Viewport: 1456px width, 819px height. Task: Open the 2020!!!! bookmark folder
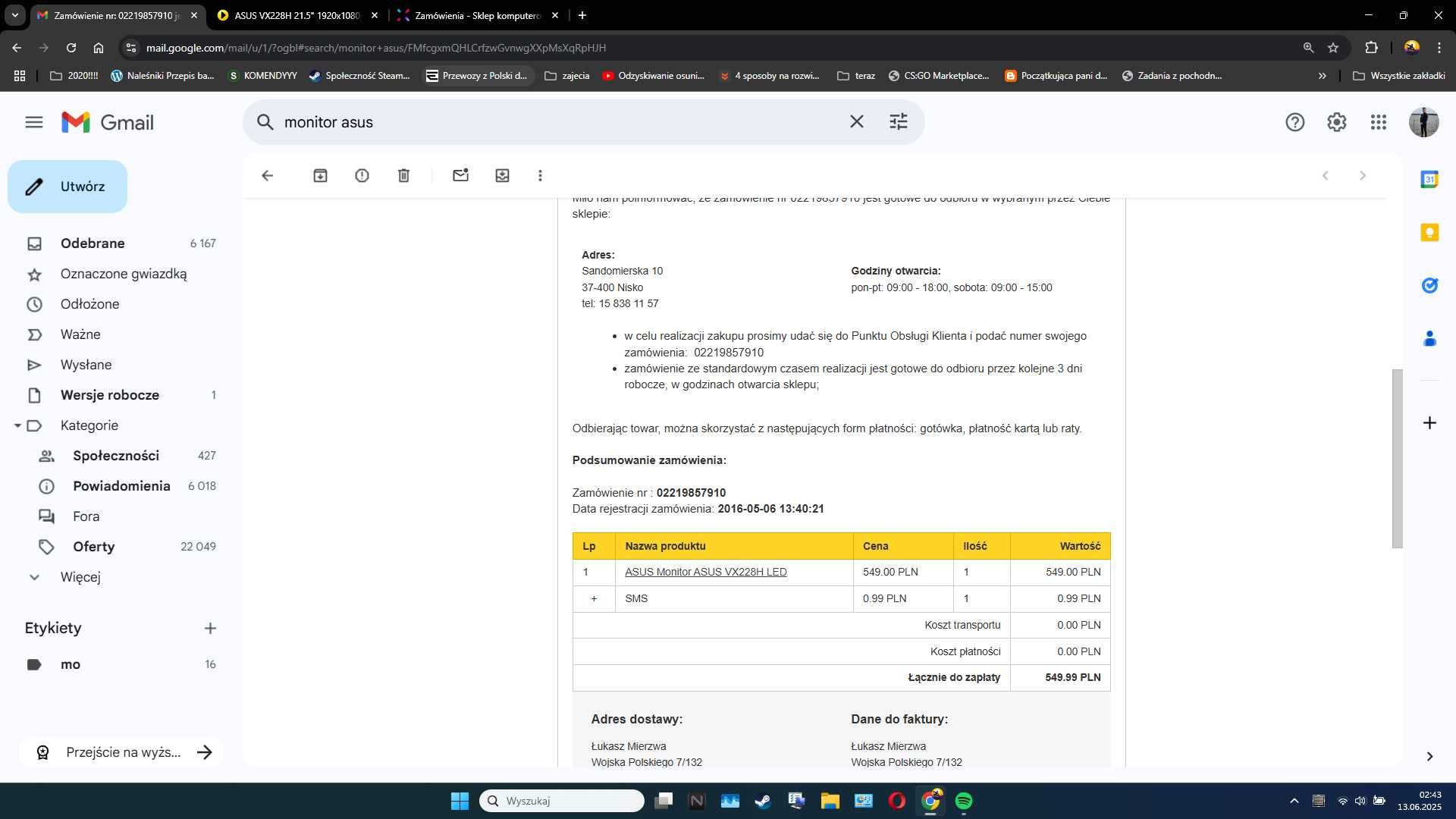pos(74,76)
